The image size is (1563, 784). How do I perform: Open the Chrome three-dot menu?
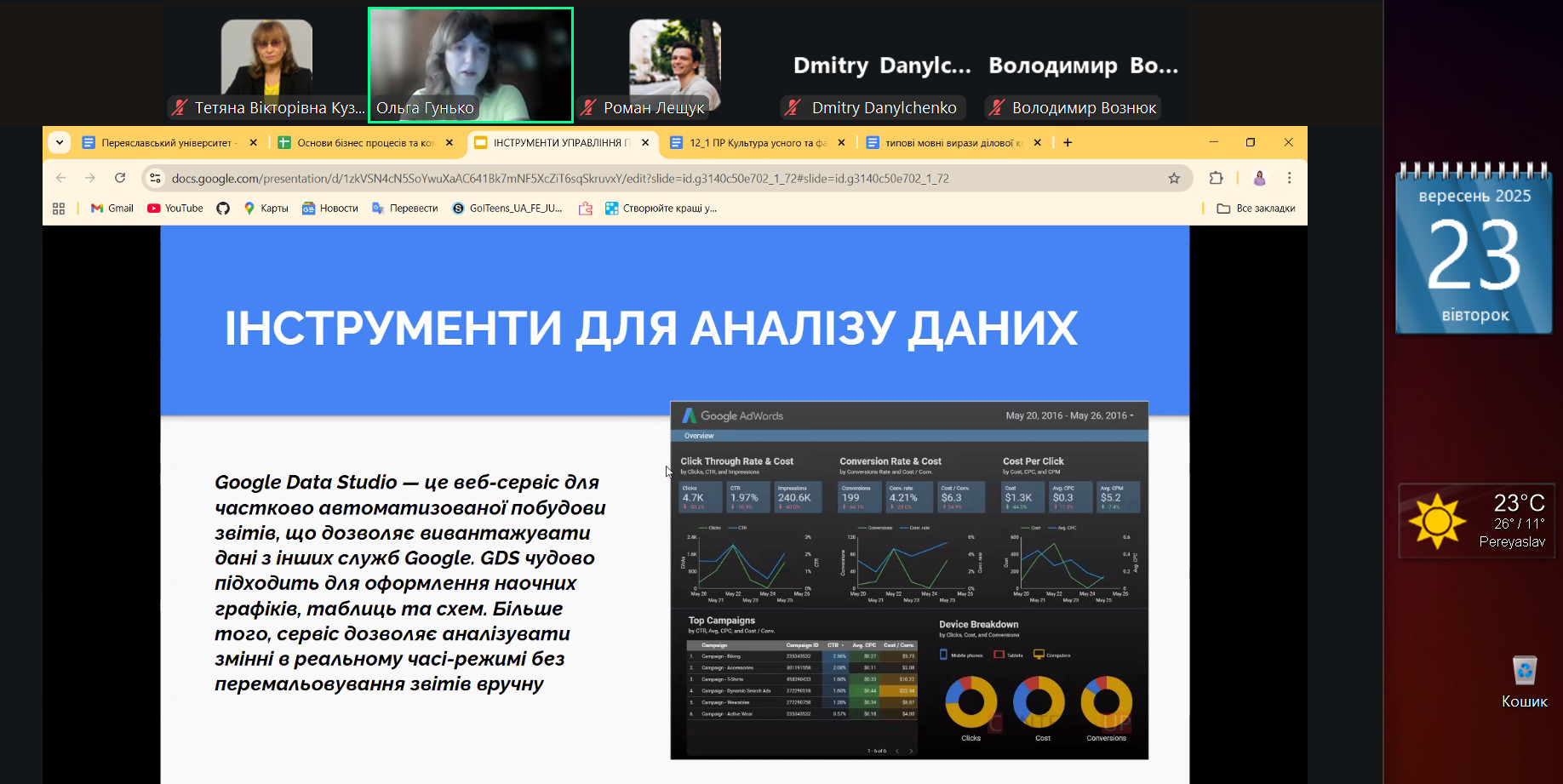click(x=1289, y=178)
